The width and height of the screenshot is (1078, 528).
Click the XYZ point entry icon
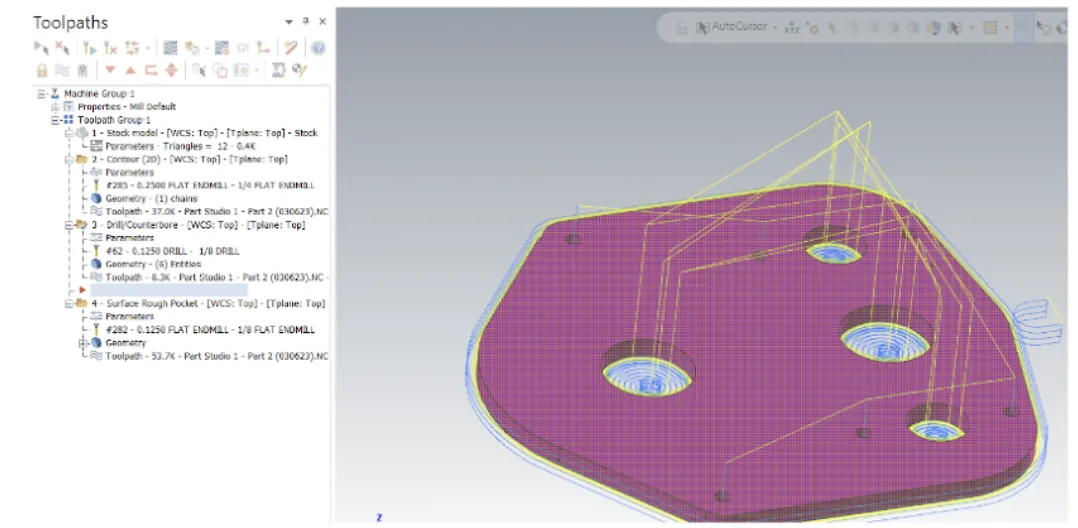pyautogui.click(x=791, y=28)
